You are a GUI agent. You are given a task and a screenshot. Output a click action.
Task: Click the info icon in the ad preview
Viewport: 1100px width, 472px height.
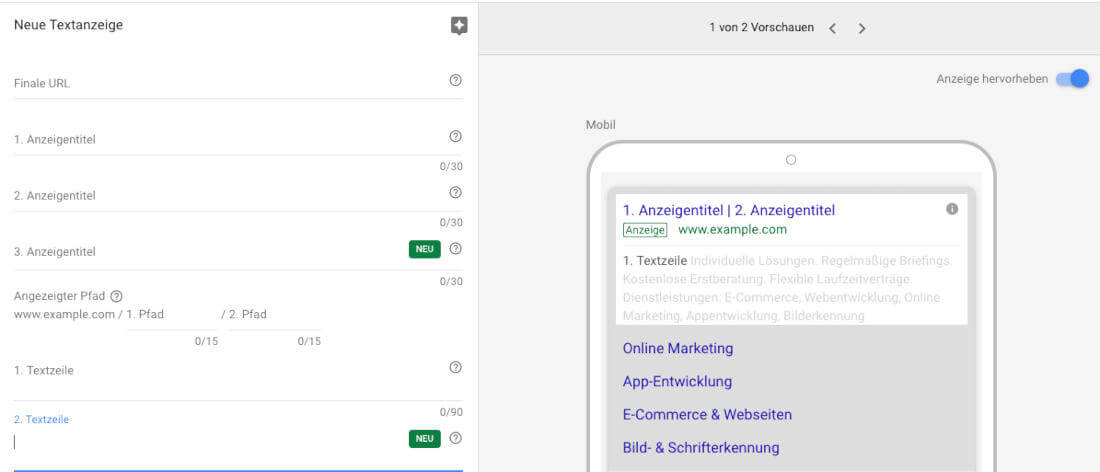(952, 209)
